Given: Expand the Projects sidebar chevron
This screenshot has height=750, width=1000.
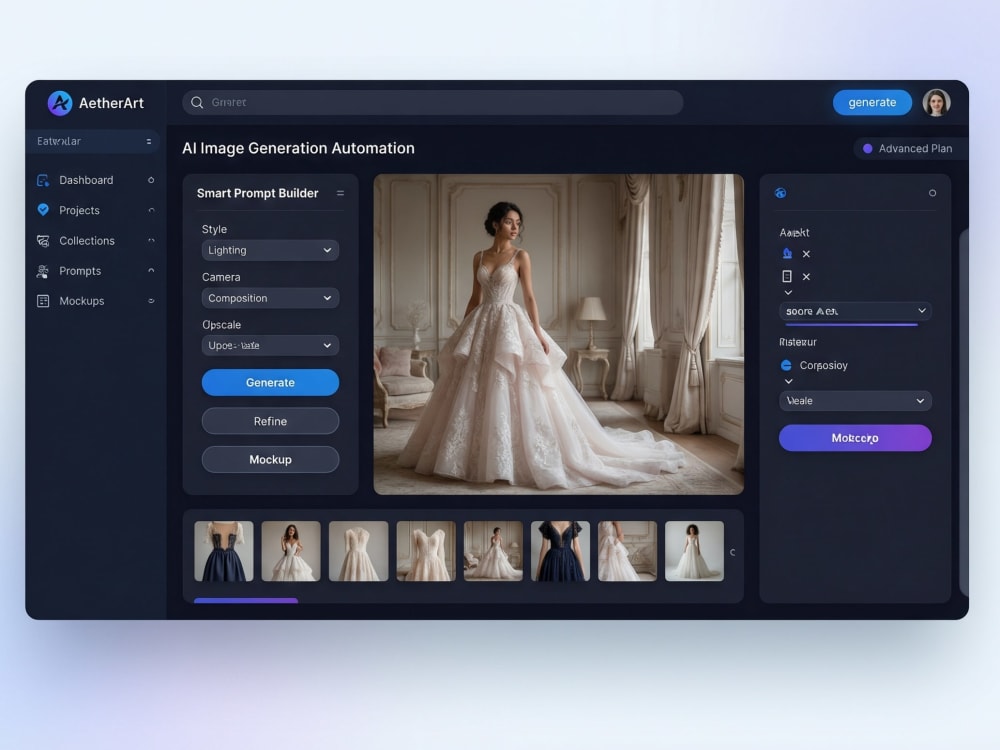Looking at the screenshot, I should 151,210.
